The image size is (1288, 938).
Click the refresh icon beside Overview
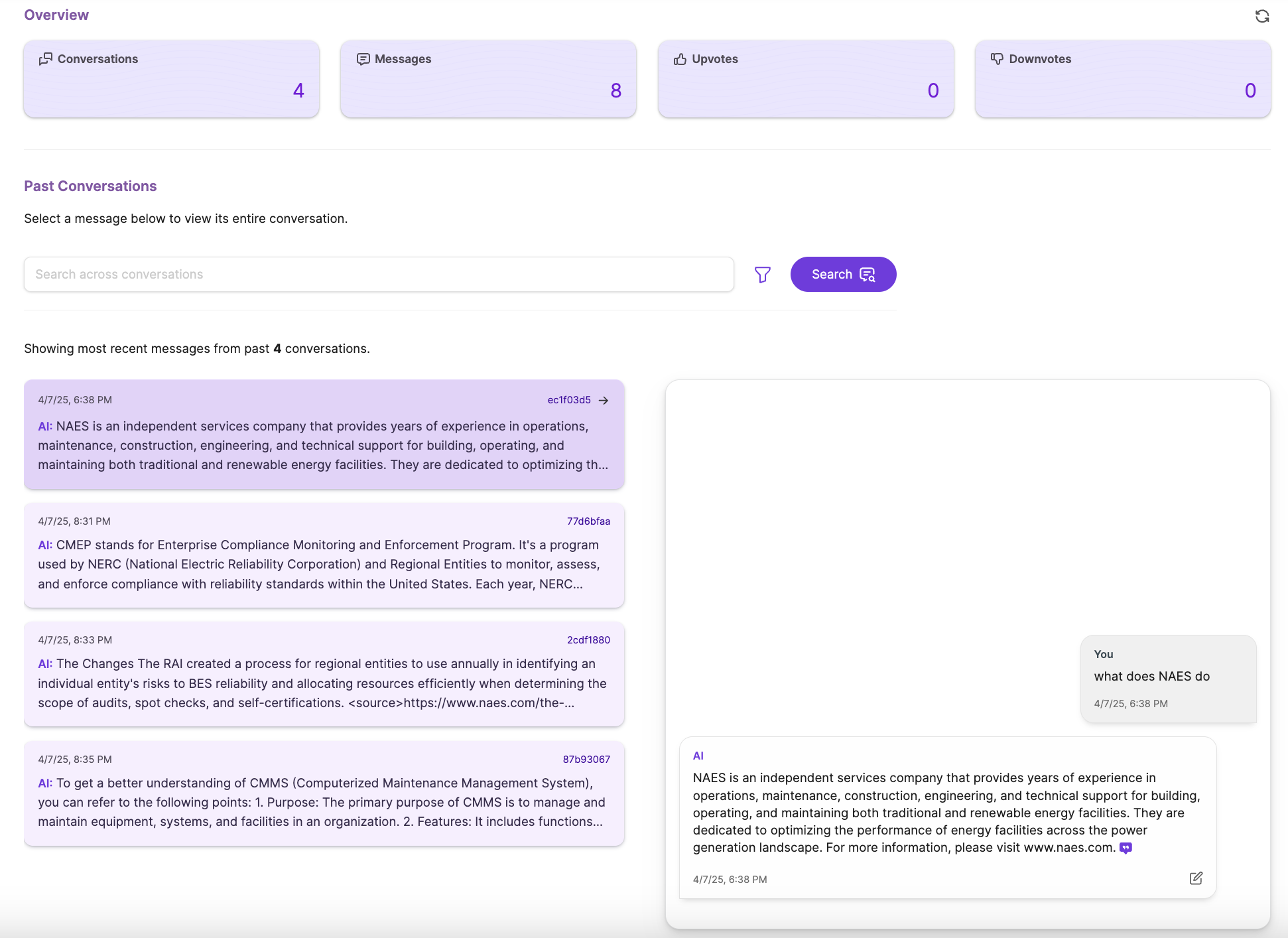[1261, 16]
